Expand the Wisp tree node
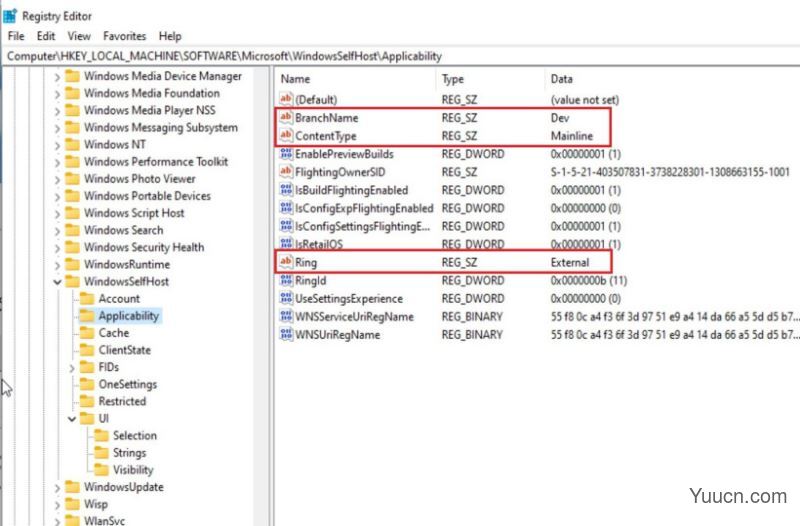The image size is (800, 526). tap(57, 505)
